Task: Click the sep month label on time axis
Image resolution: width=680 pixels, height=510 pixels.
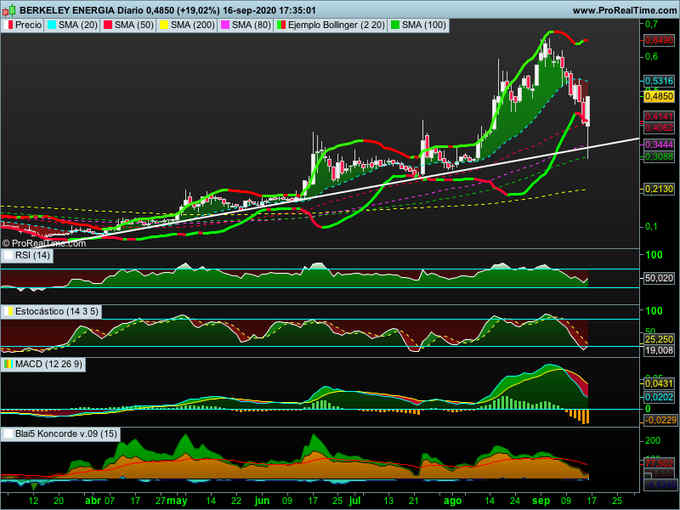Action: tap(541, 500)
